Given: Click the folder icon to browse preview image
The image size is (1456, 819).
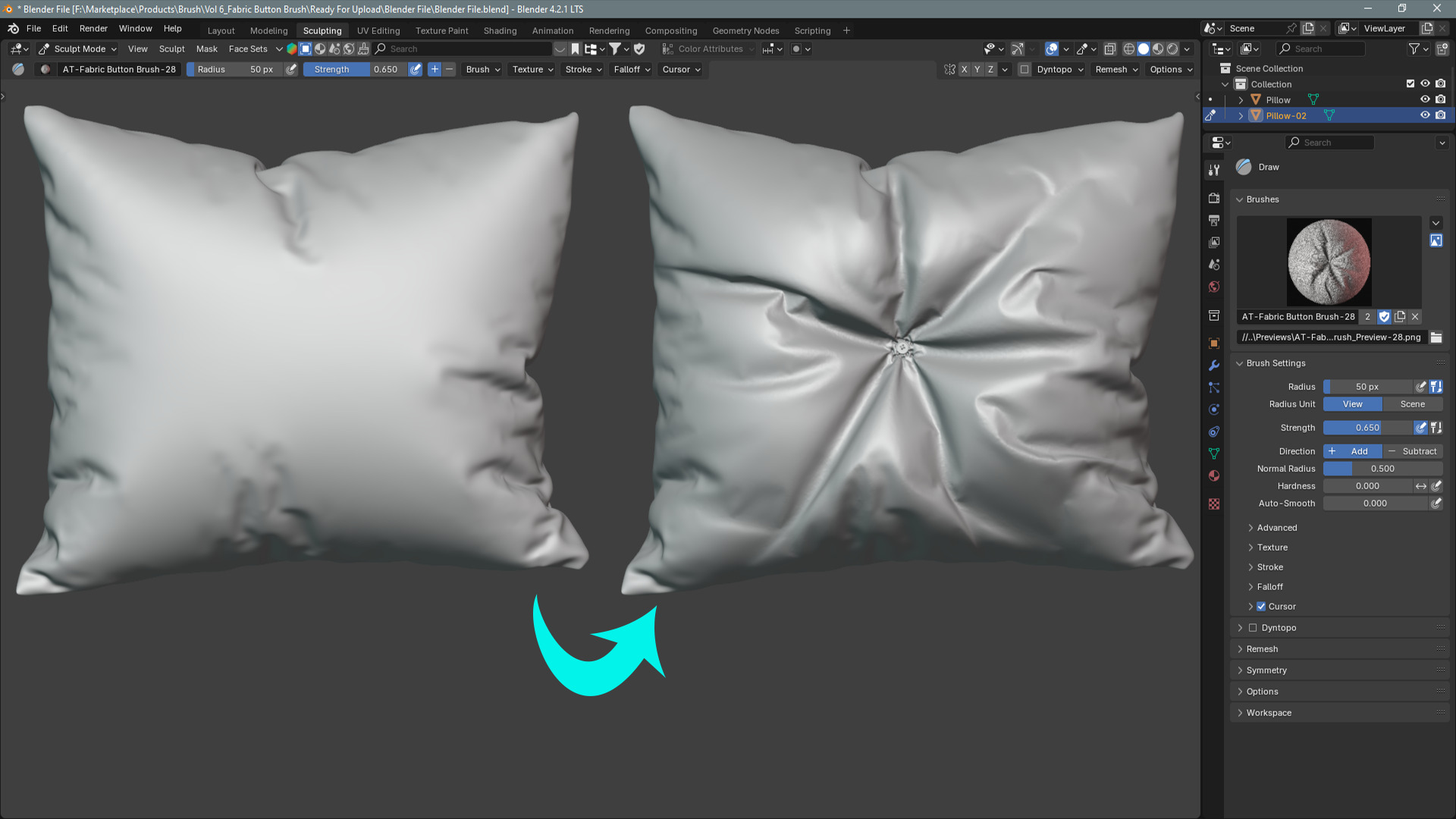Looking at the screenshot, I should coord(1436,337).
